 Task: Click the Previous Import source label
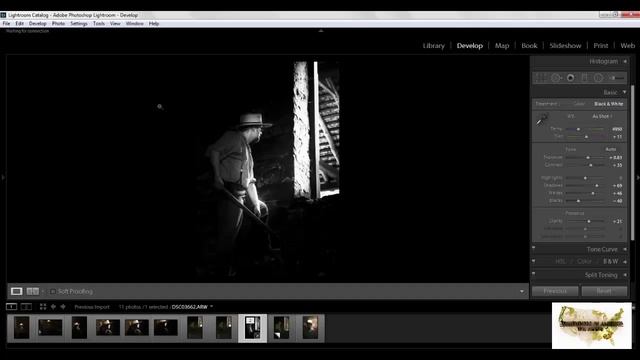[x=92, y=307]
